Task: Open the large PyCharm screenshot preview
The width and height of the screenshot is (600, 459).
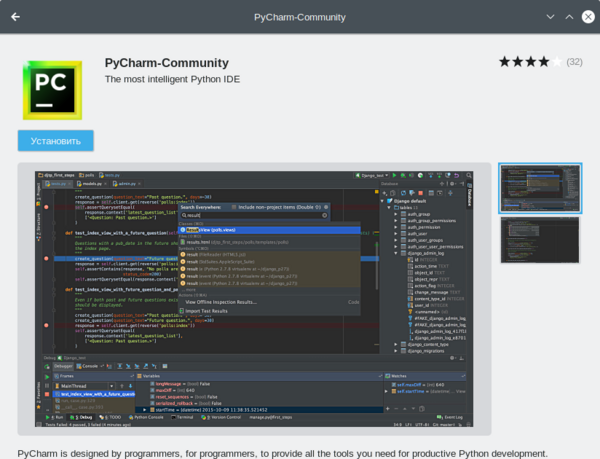Action: [x=254, y=299]
